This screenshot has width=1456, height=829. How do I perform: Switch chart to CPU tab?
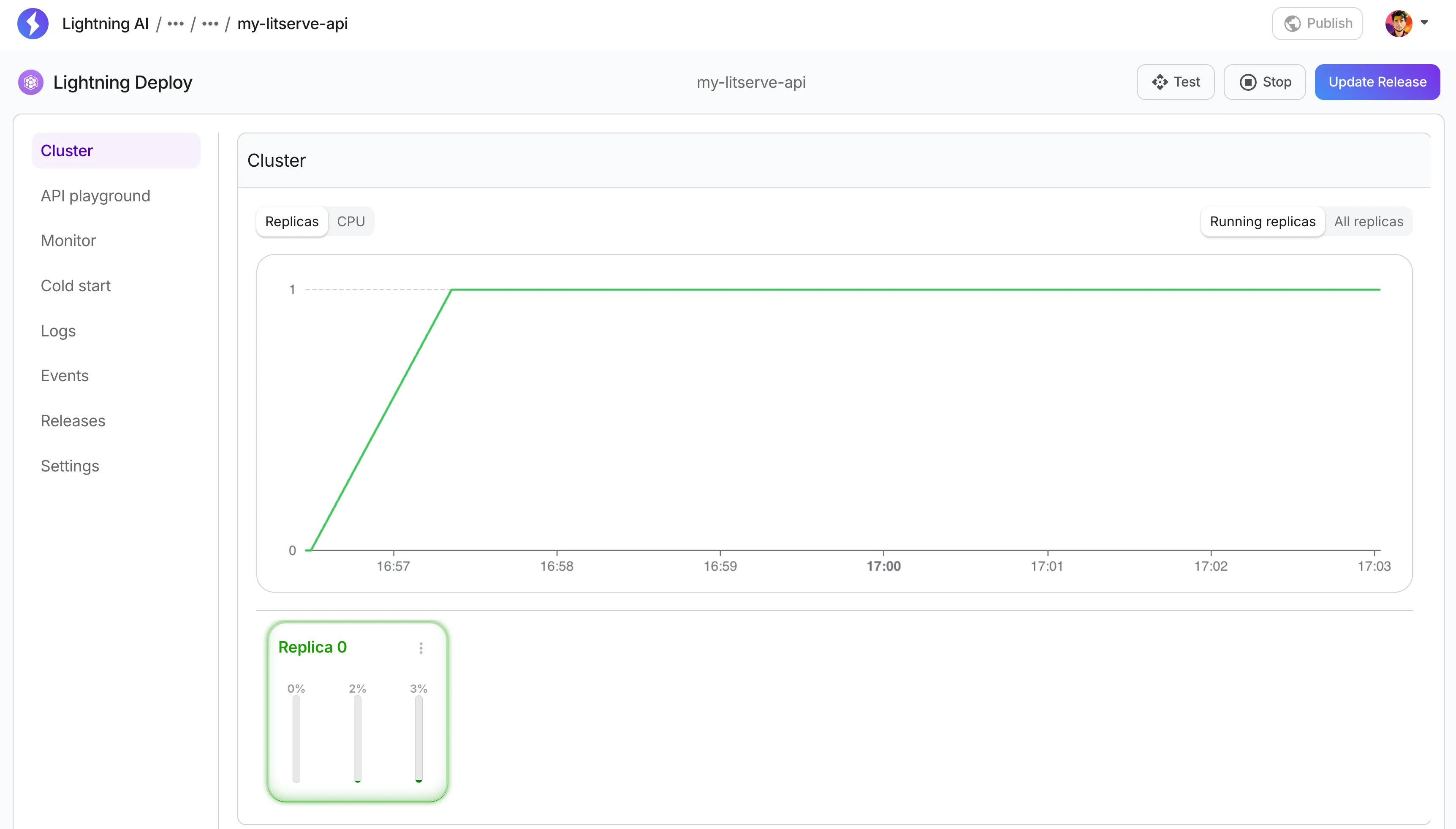(x=351, y=222)
